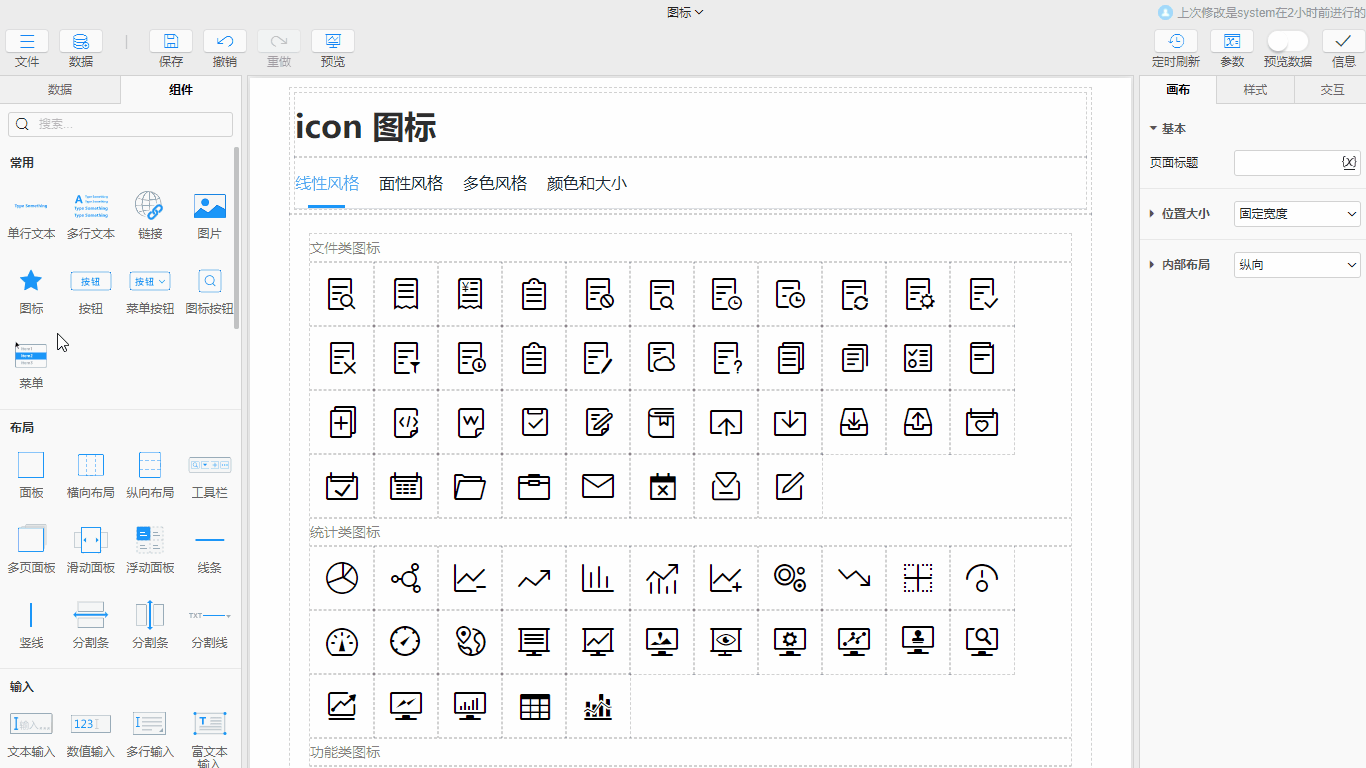
Task: Select the pie chart icon in statistics
Action: point(342,578)
